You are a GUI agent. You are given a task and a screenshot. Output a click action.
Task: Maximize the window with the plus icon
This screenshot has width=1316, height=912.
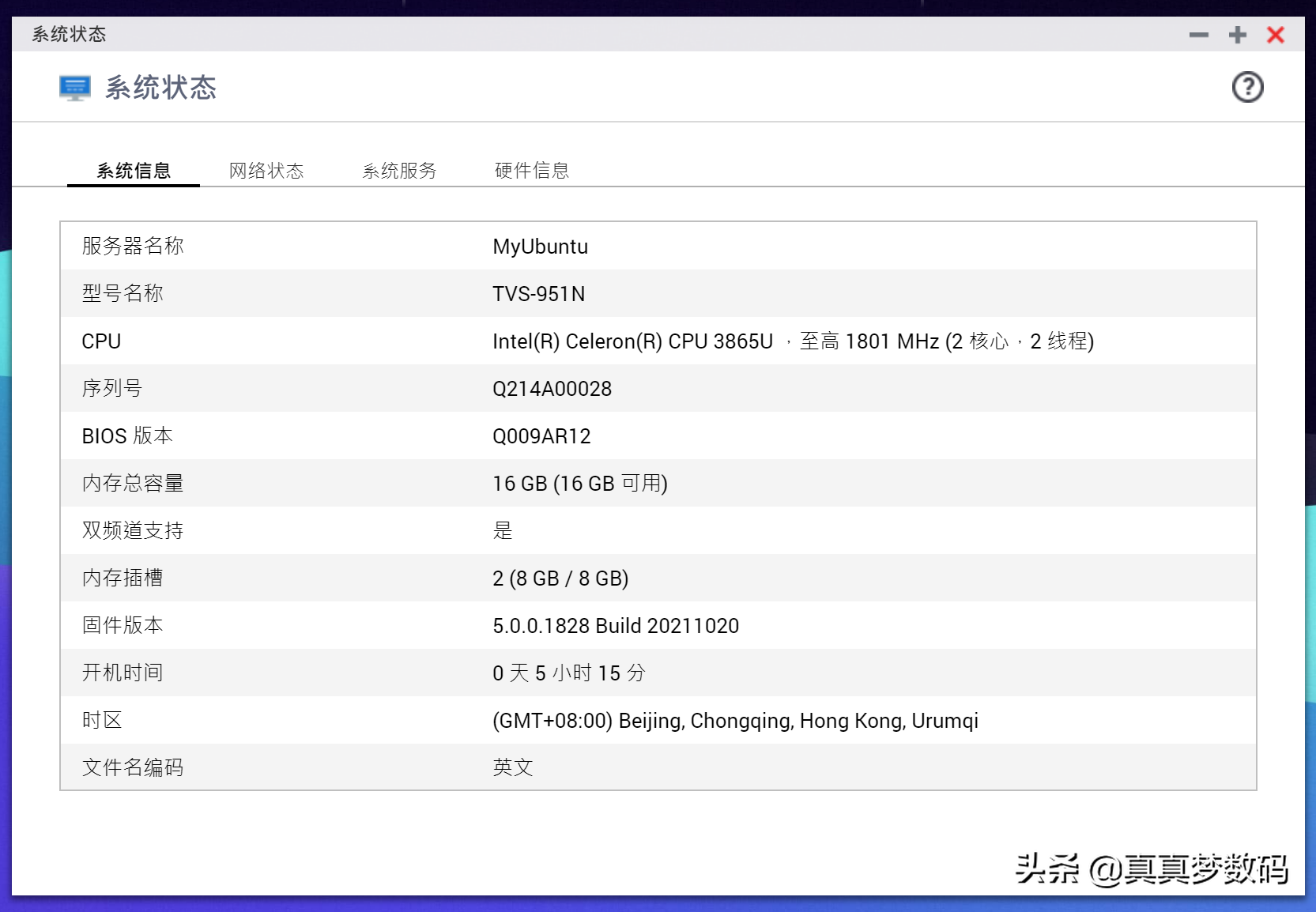point(1237,35)
